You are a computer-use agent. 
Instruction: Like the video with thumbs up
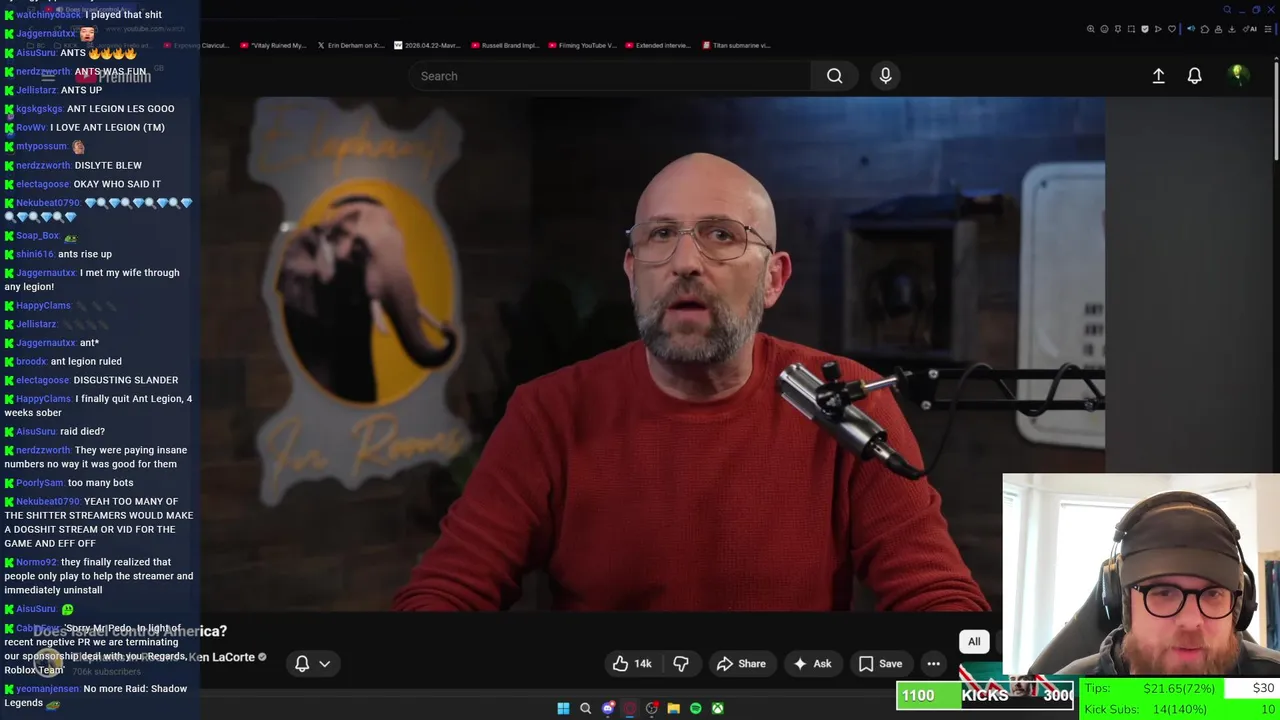(x=632, y=664)
